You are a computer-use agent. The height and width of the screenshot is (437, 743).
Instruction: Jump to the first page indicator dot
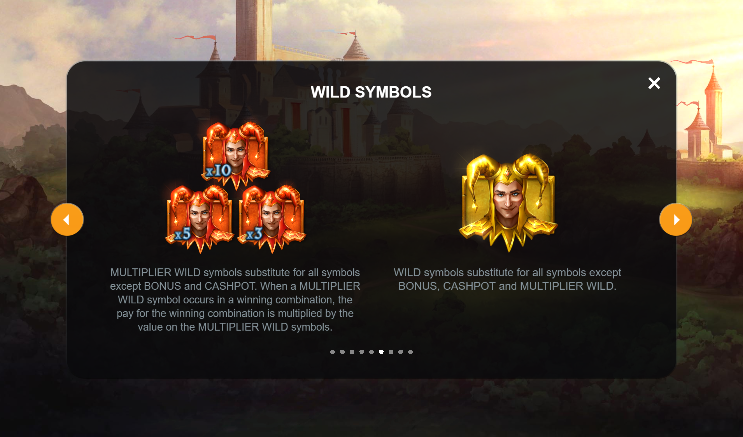(x=333, y=352)
